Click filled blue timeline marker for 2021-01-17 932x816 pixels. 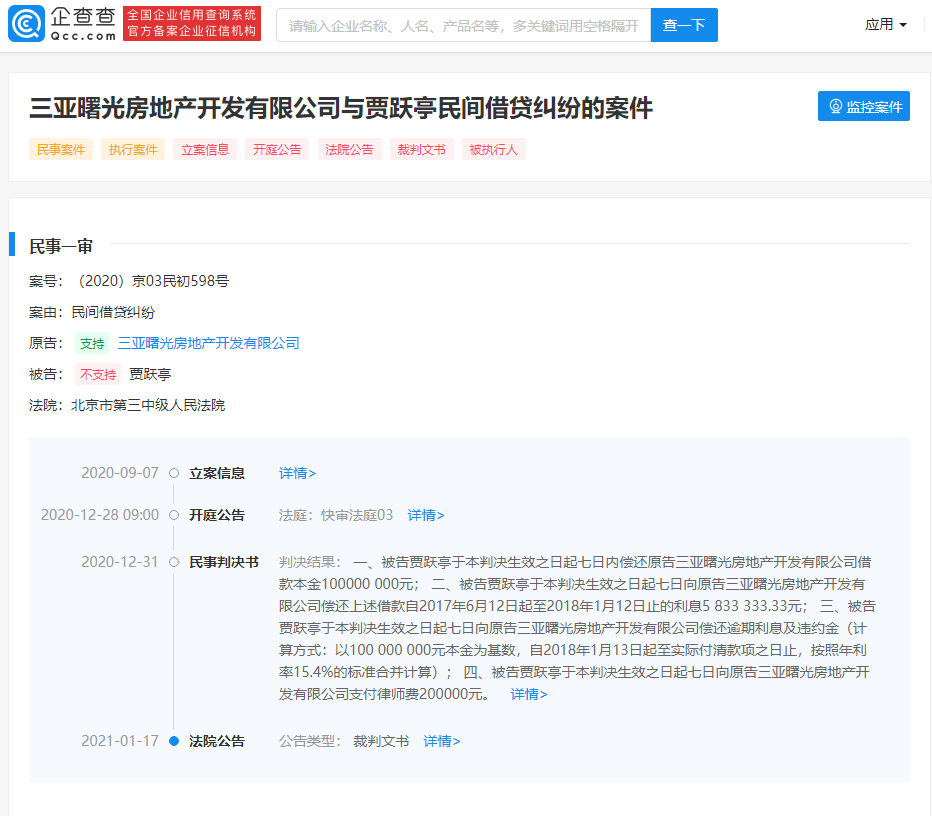click(x=174, y=741)
